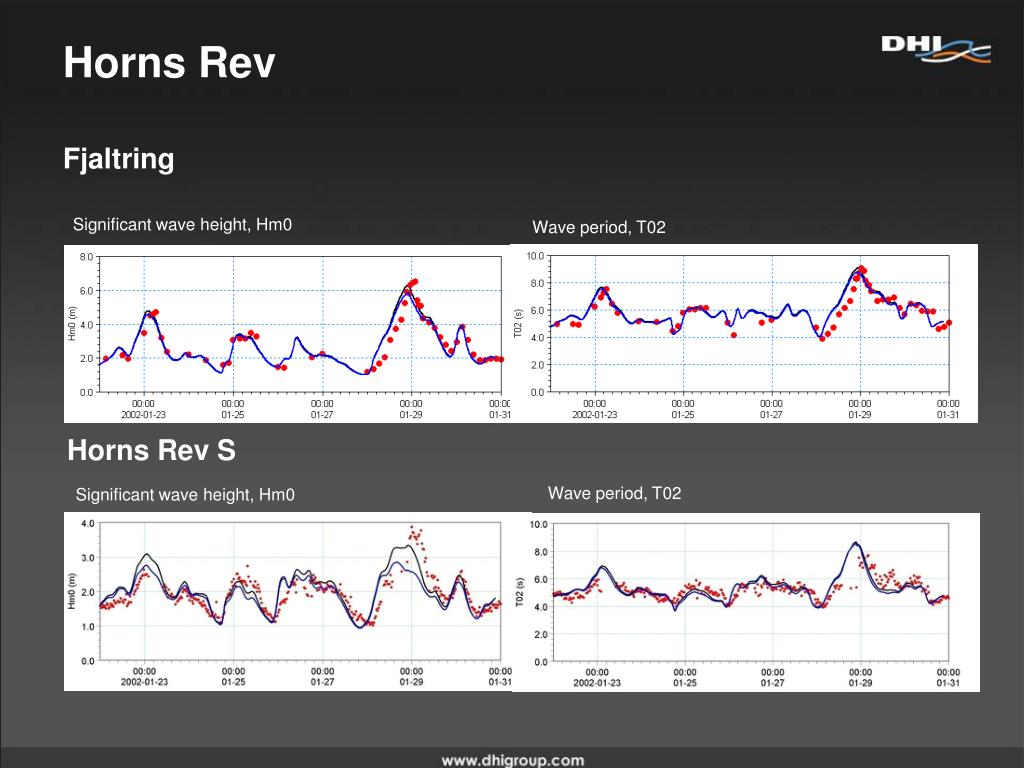This screenshot has width=1024, height=768.
Task: Click the 2002-01-23 date label on Fjaltring Hm0 chart
Action: tap(144, 415)
